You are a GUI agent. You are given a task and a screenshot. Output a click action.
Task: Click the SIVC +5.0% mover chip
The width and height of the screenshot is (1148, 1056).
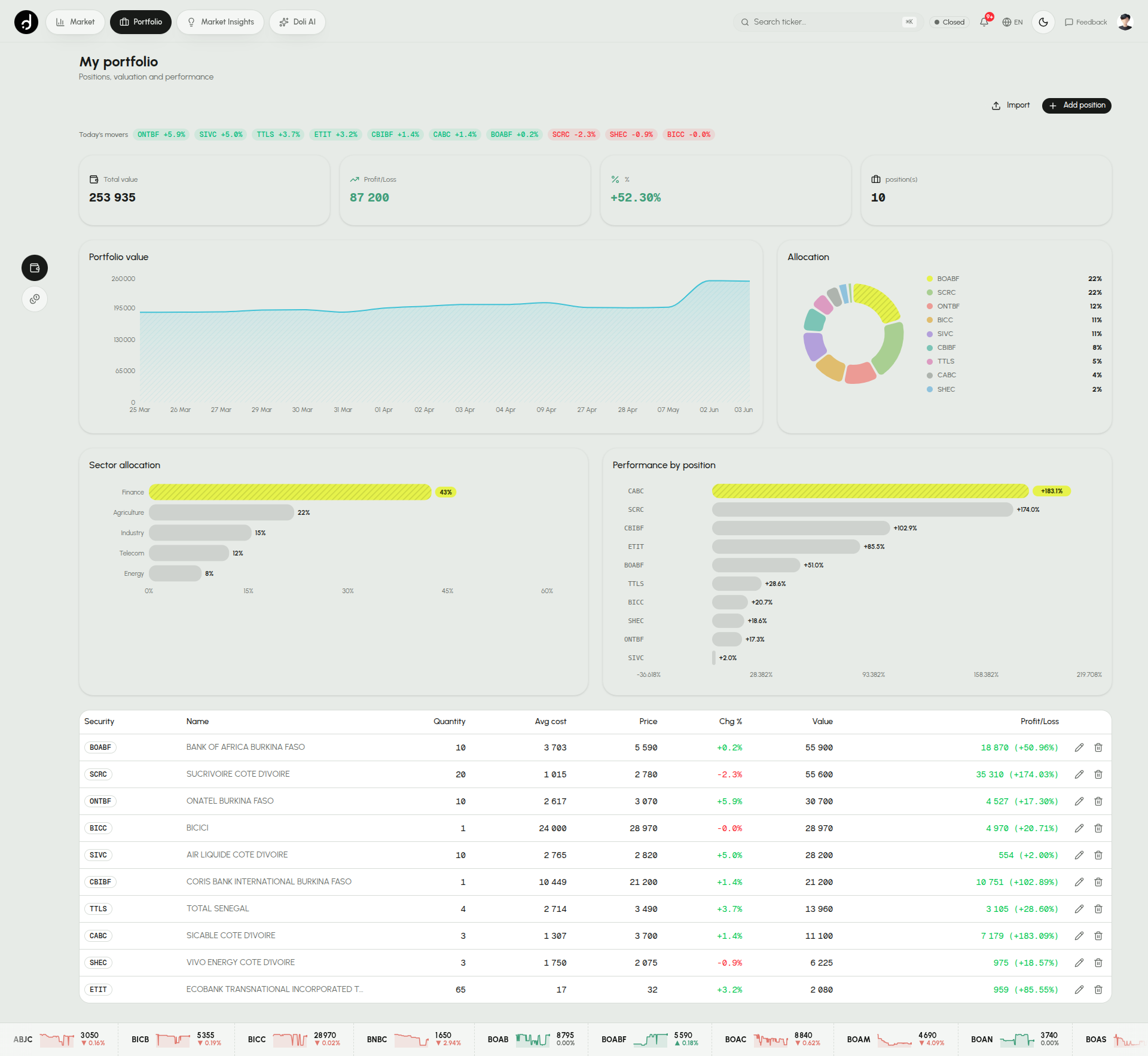click(221, 135)
